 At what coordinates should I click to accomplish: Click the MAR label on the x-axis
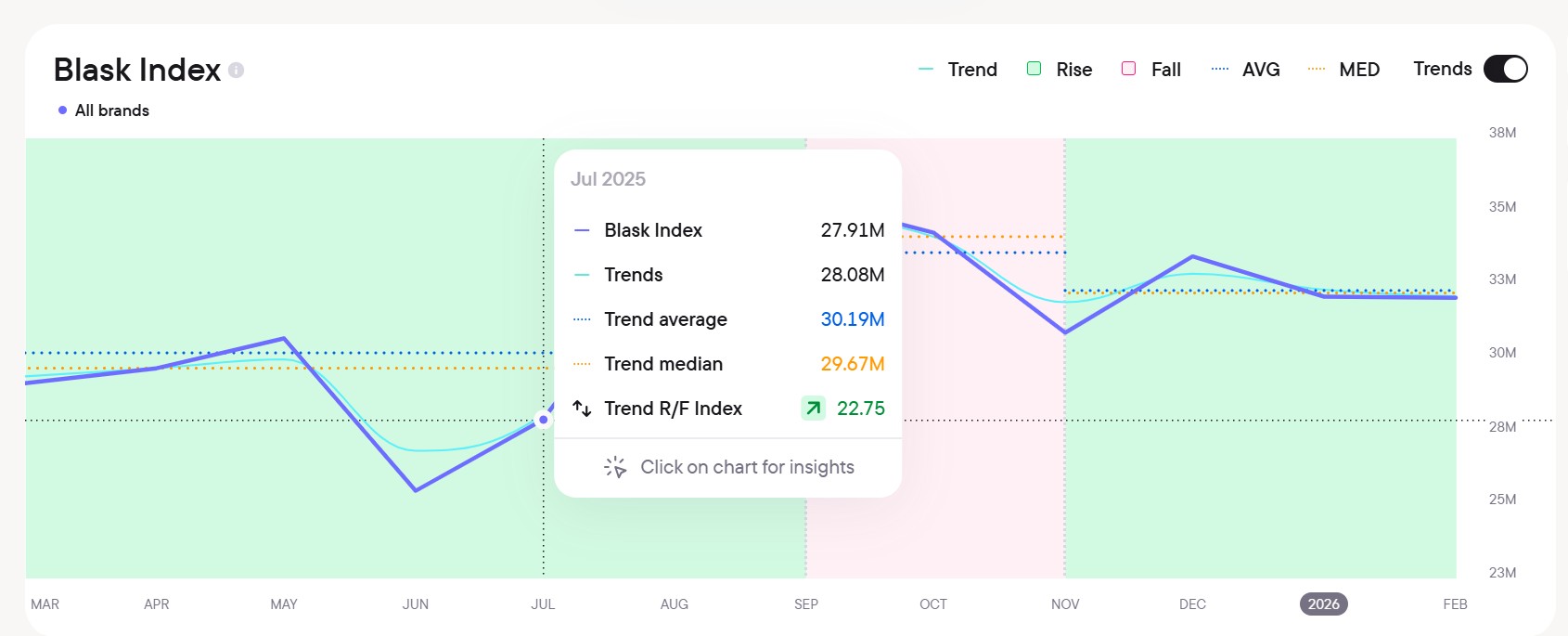[x=45, y=604]
